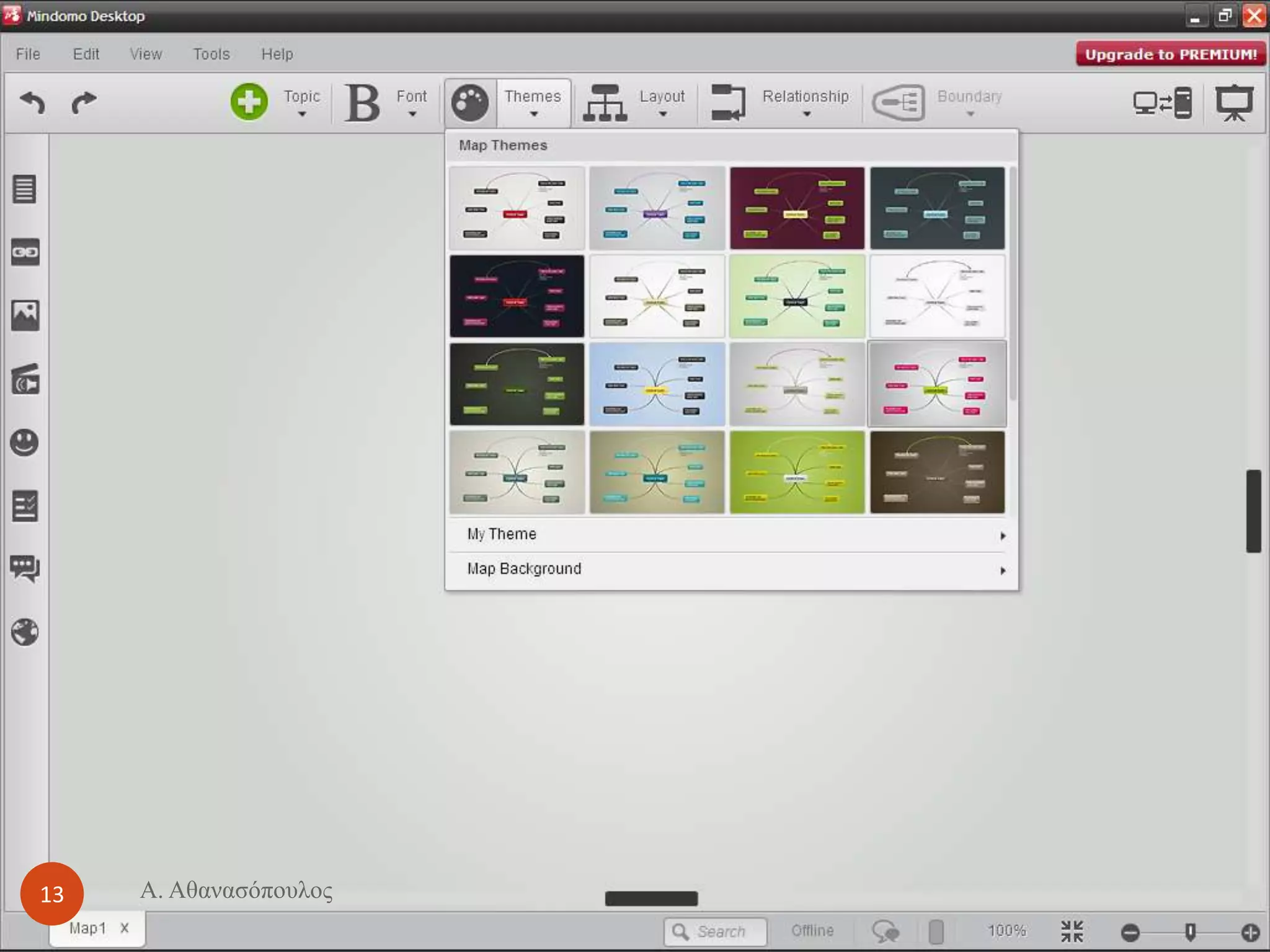1270x952 pixels.
Task: Open the Hyperlink panel icon in sidebar
Action: coord(25,252)
